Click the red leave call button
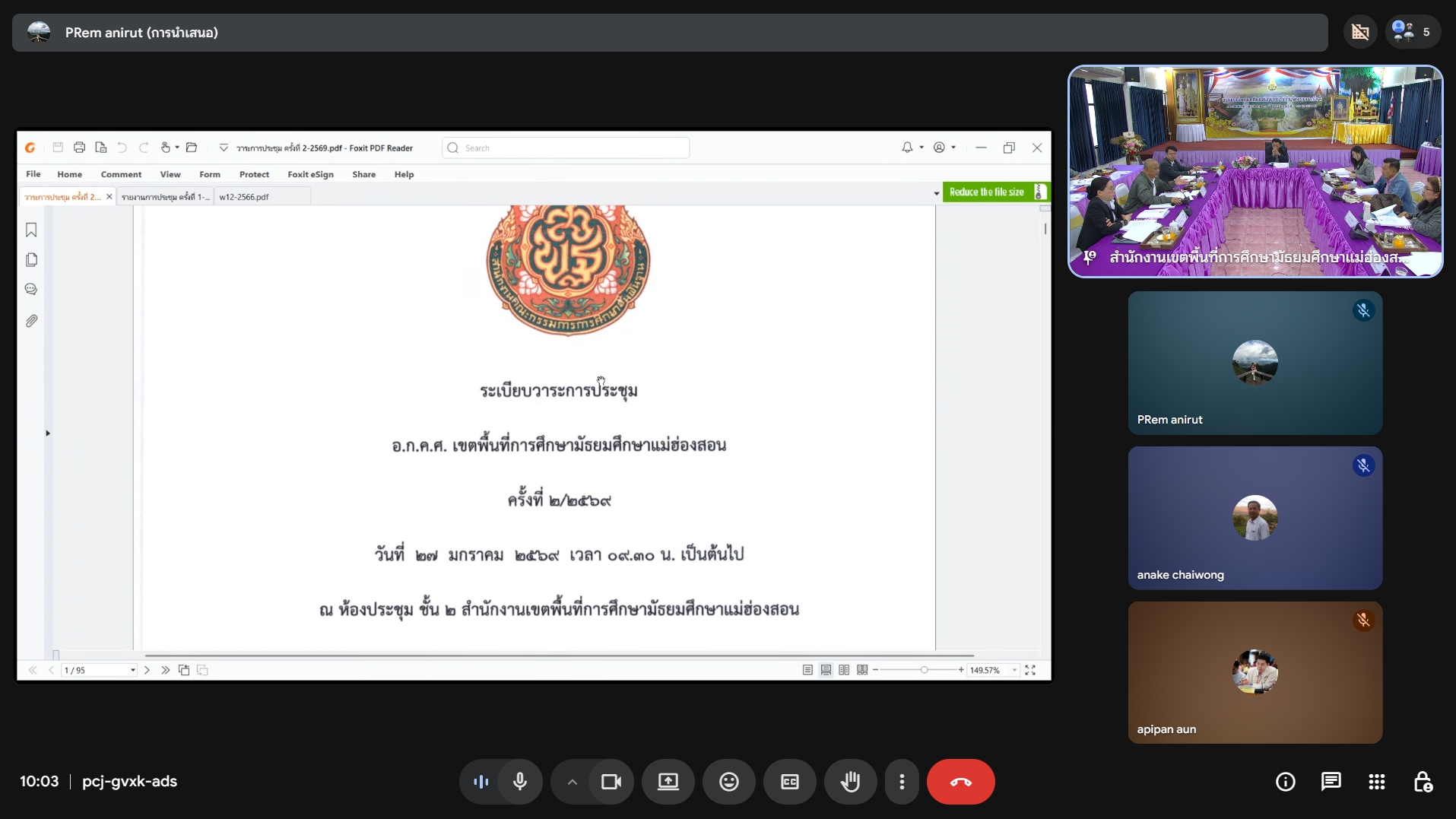 click(x=960, y=782)
